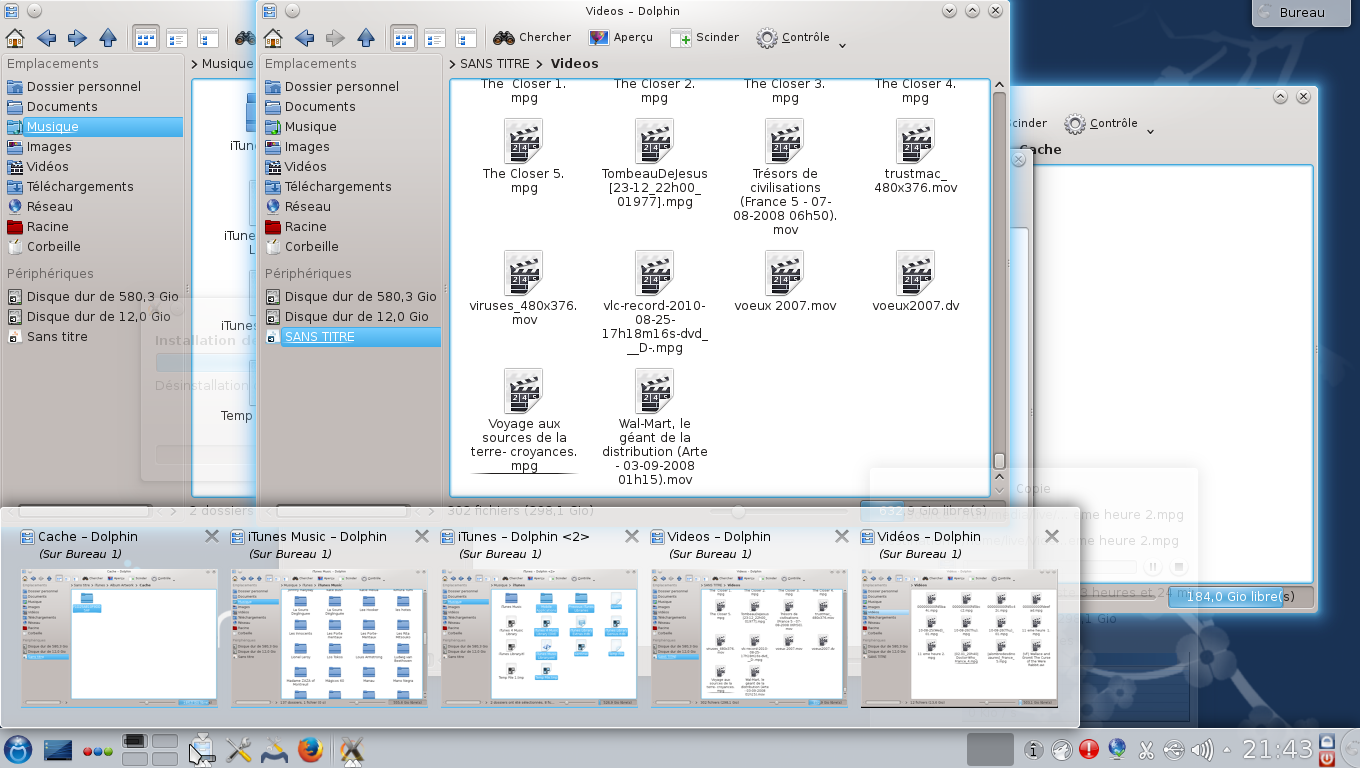Open the volume control in system tray
Screen dimensions: 1360x768
click(x=1203, y=749)
